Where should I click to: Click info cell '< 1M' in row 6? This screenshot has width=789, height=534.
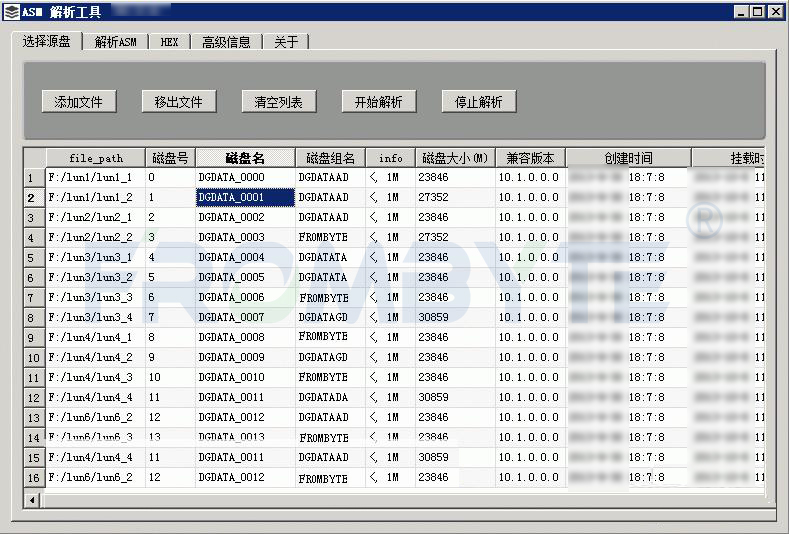point(390,277)
